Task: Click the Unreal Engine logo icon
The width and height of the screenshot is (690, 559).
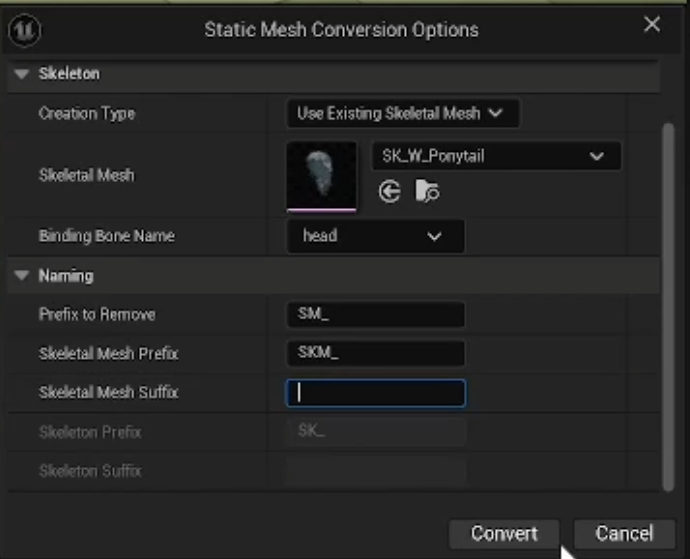Action: point(23,28)
